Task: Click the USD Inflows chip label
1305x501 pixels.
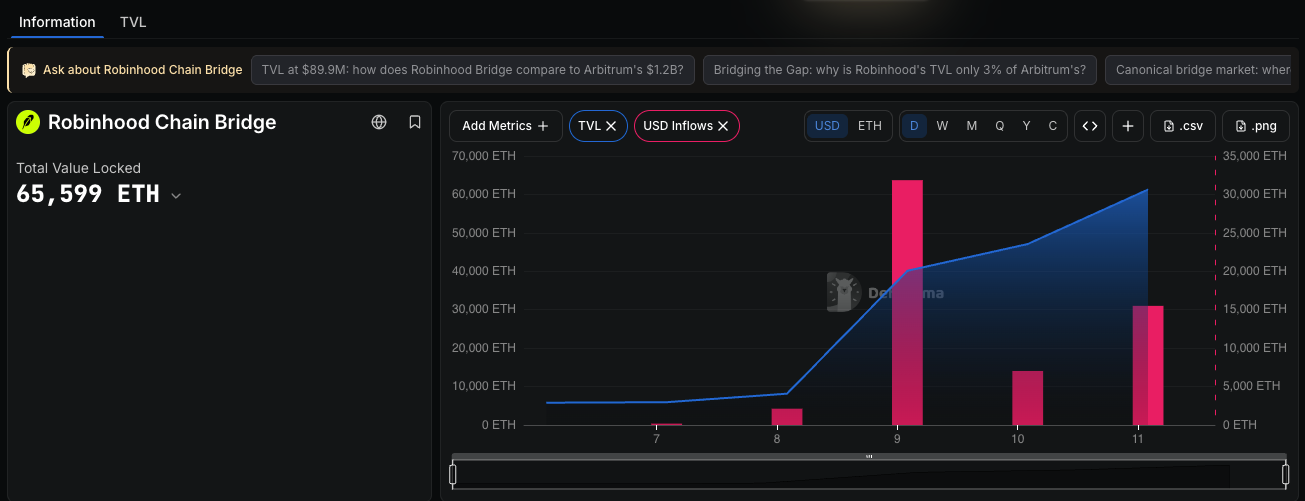Action: coord(678,126)
